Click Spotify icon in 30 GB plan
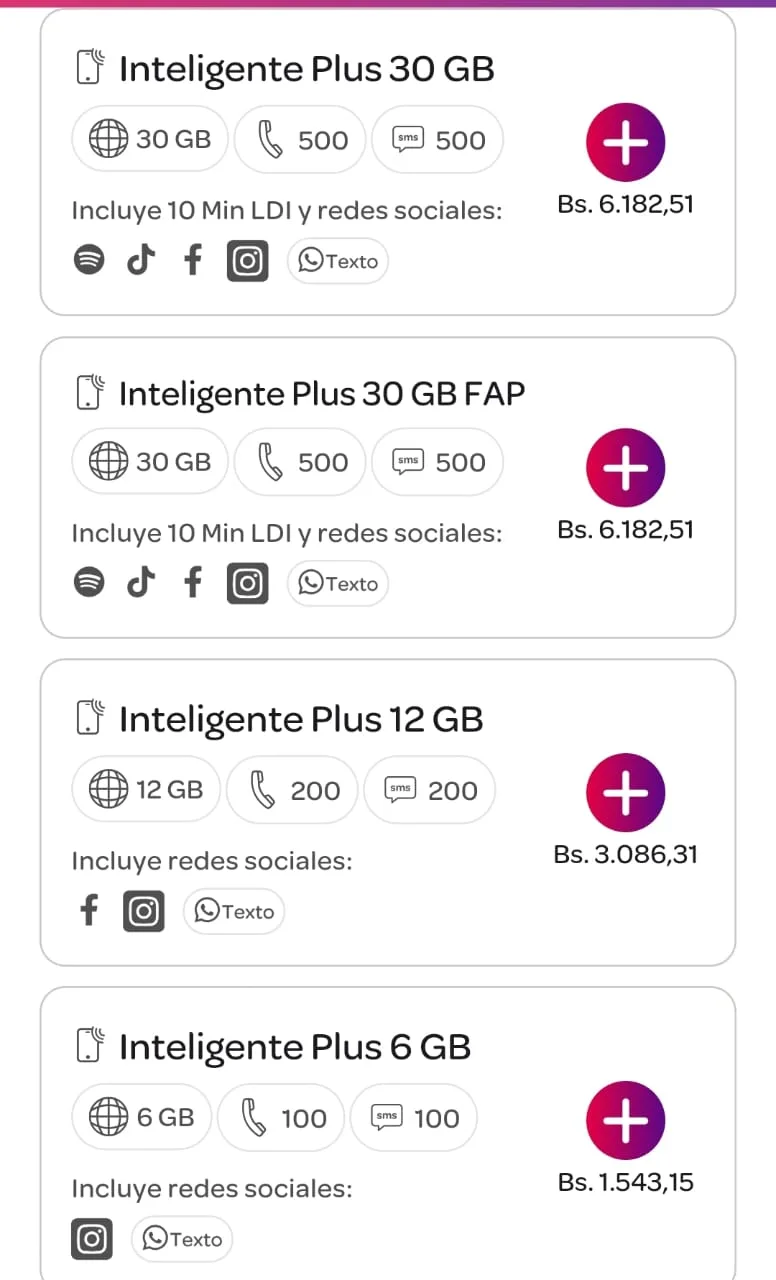 click(89, 261)
